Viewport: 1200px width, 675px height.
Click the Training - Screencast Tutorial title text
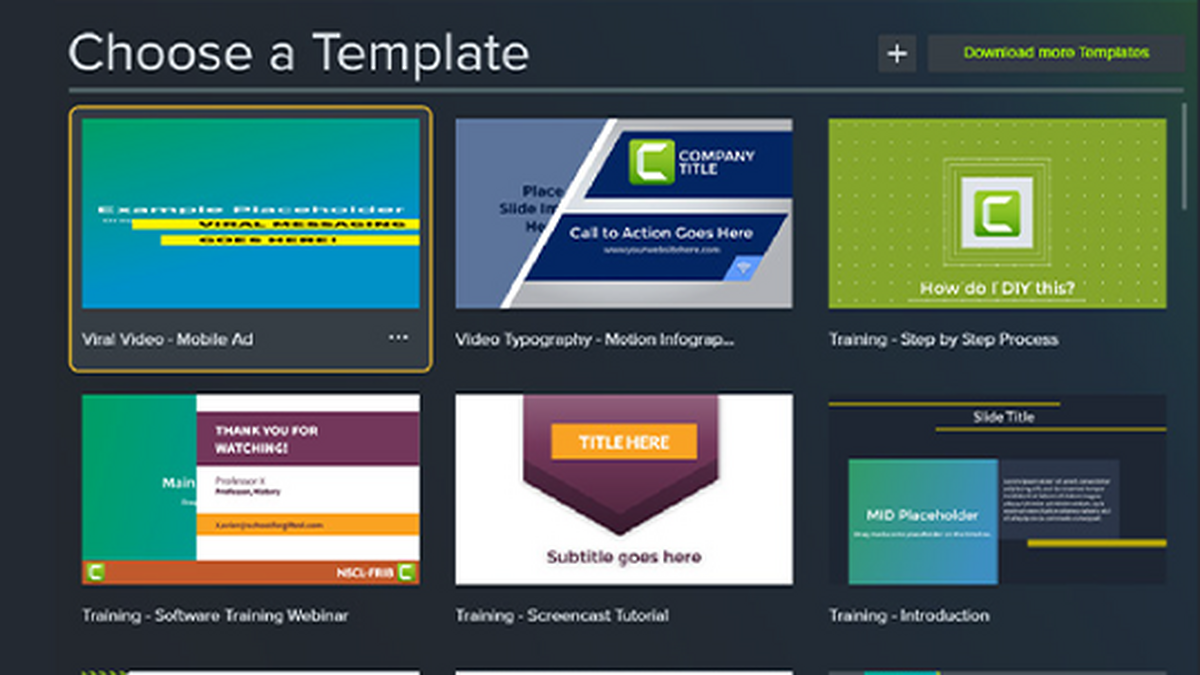[x=562, y=615]
